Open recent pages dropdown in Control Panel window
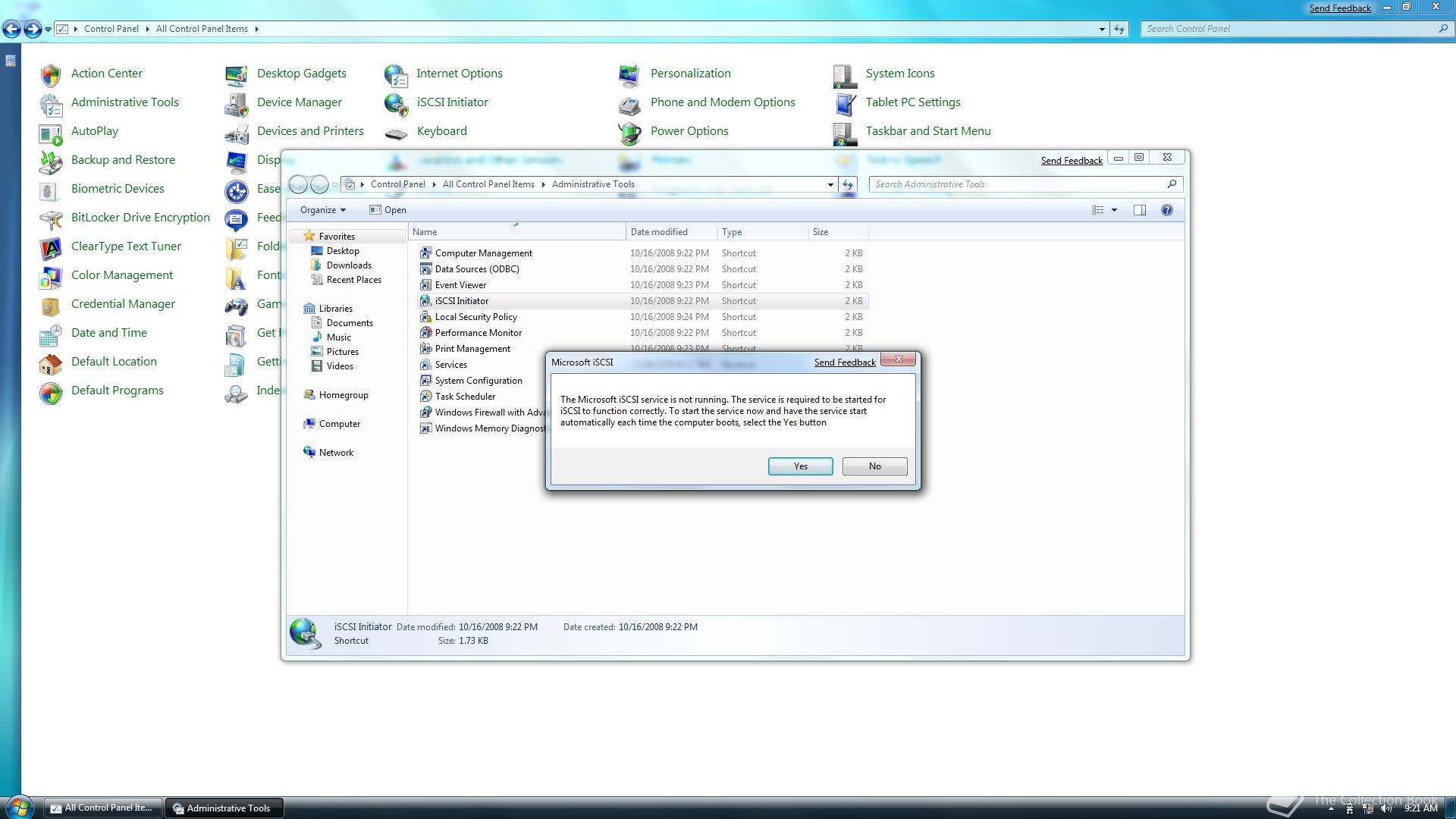 click(48, 30)
